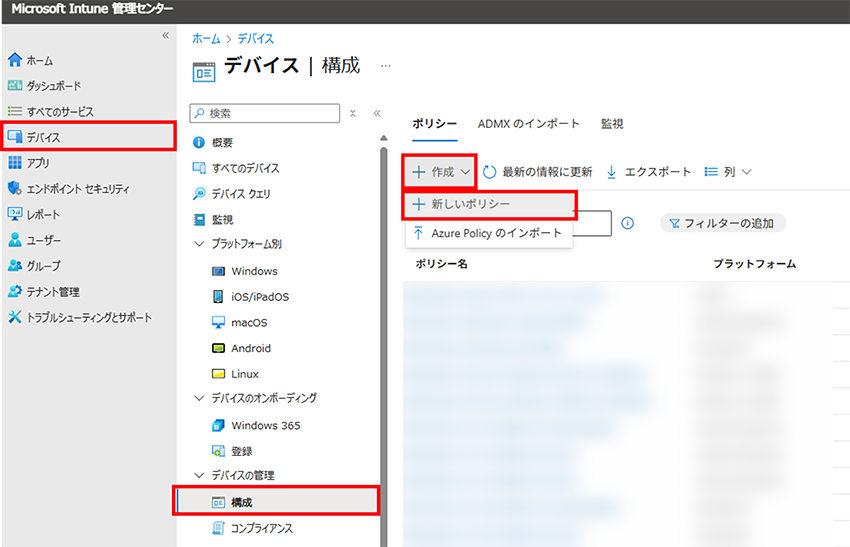Clear the device menu search with X
The width and height of the screenshot is (850, 547).
(x=353, y=113)
